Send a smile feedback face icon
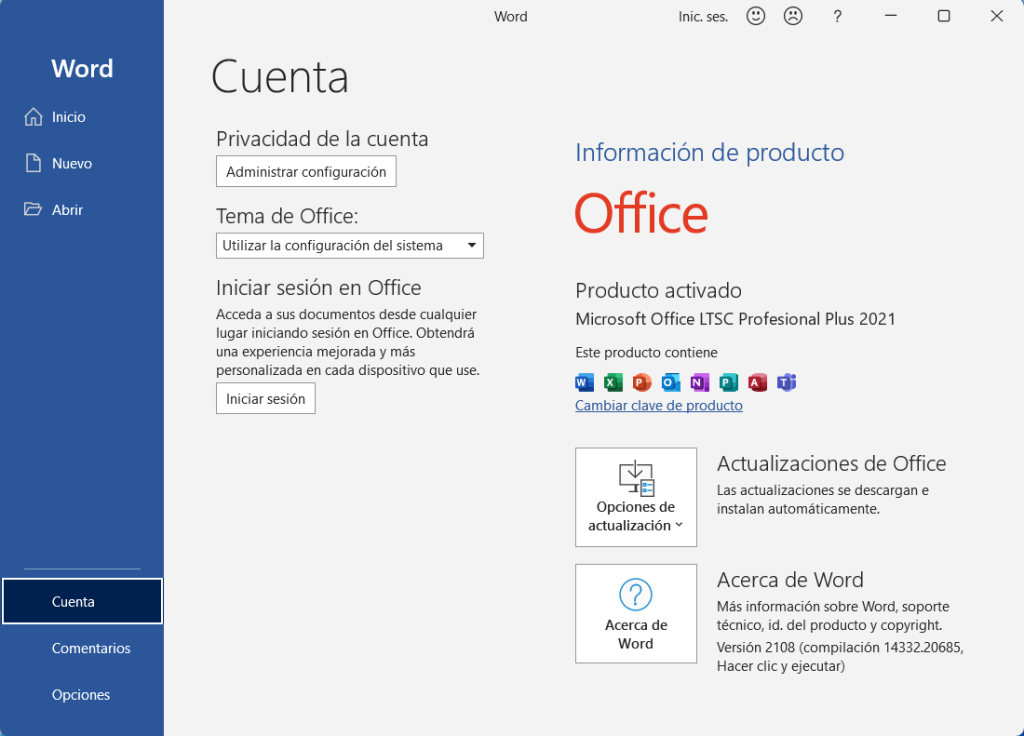The height and width of the screenshot is (736, 1024). (756, 16)
